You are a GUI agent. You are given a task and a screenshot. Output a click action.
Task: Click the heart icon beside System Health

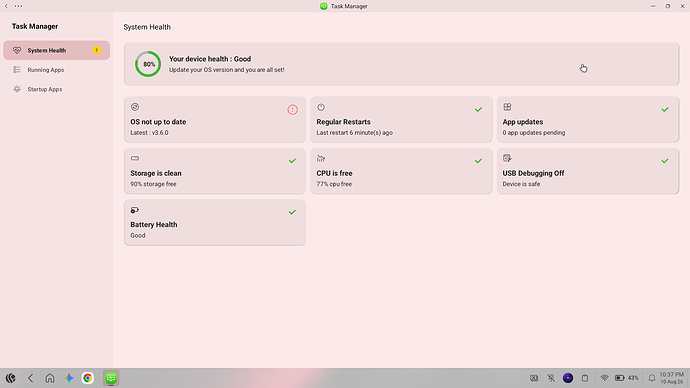point(17,50)
